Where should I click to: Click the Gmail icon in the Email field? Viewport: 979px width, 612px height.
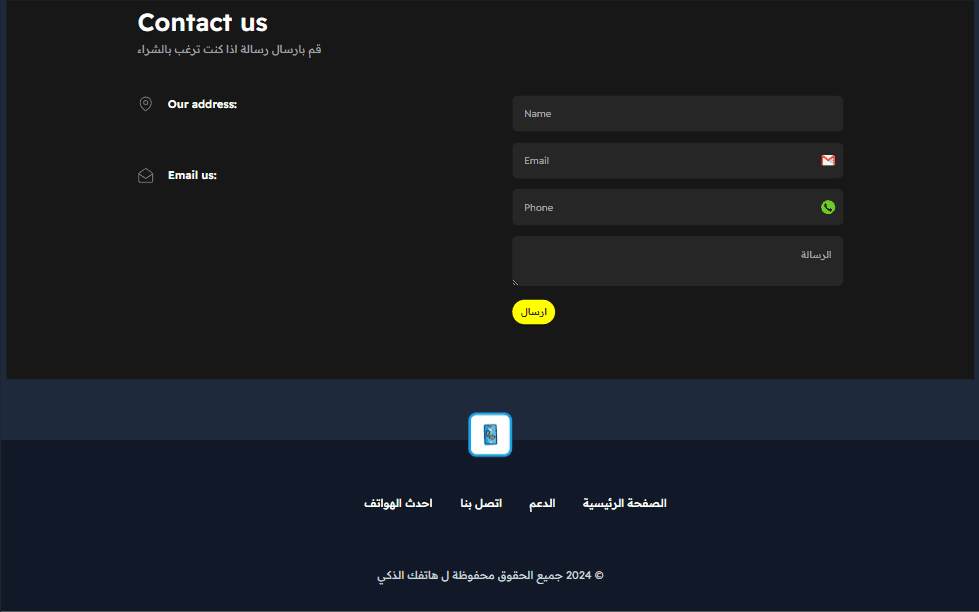[x=828, y=160]
